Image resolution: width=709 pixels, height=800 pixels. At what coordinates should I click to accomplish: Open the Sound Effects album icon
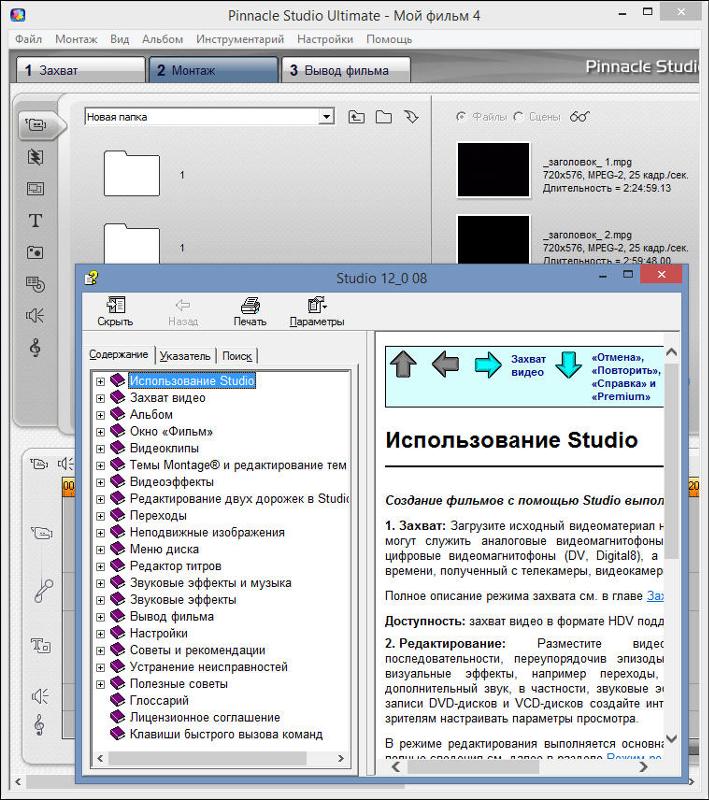click(x=35, y=316)
